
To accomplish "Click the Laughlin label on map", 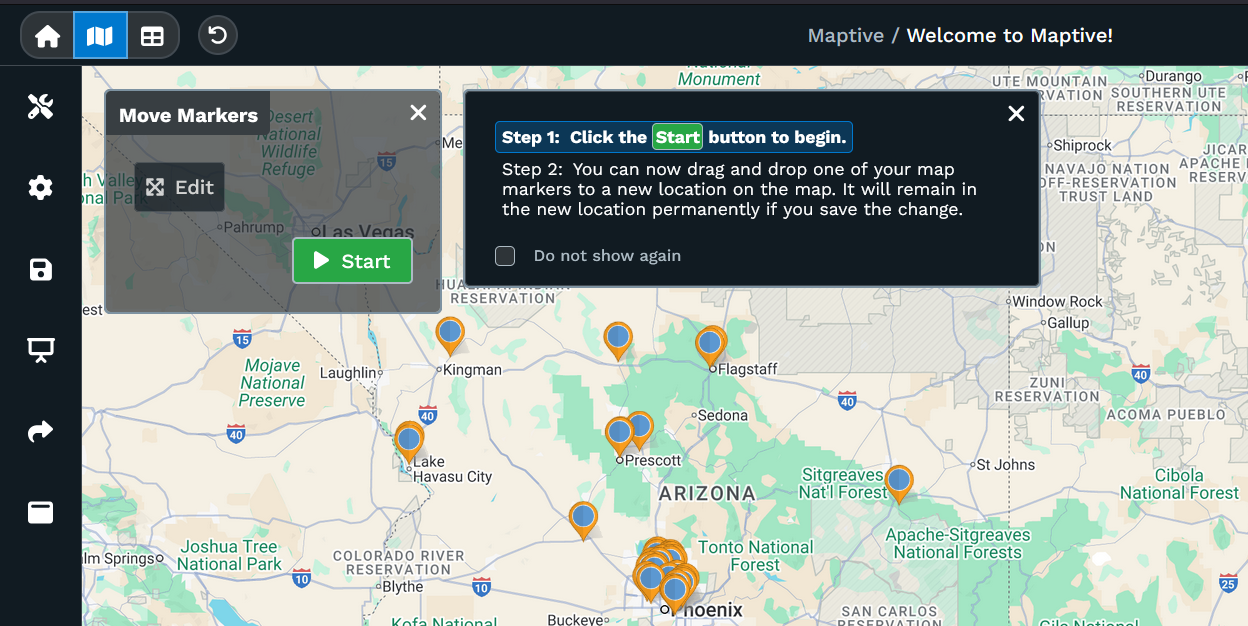I will click(x=348, y=373).
